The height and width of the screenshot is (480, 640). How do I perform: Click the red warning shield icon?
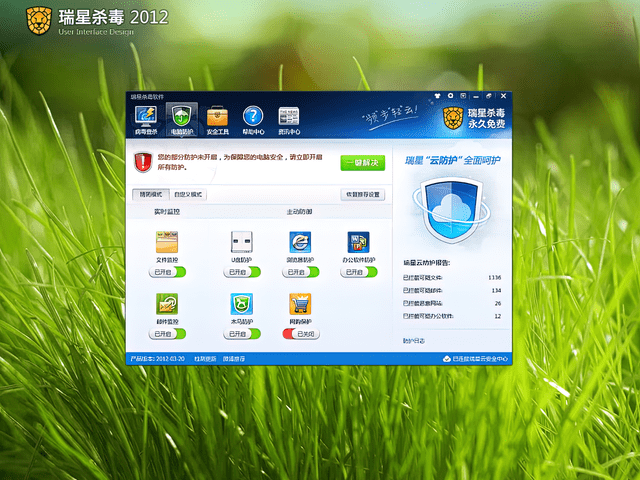click(143, 162)
